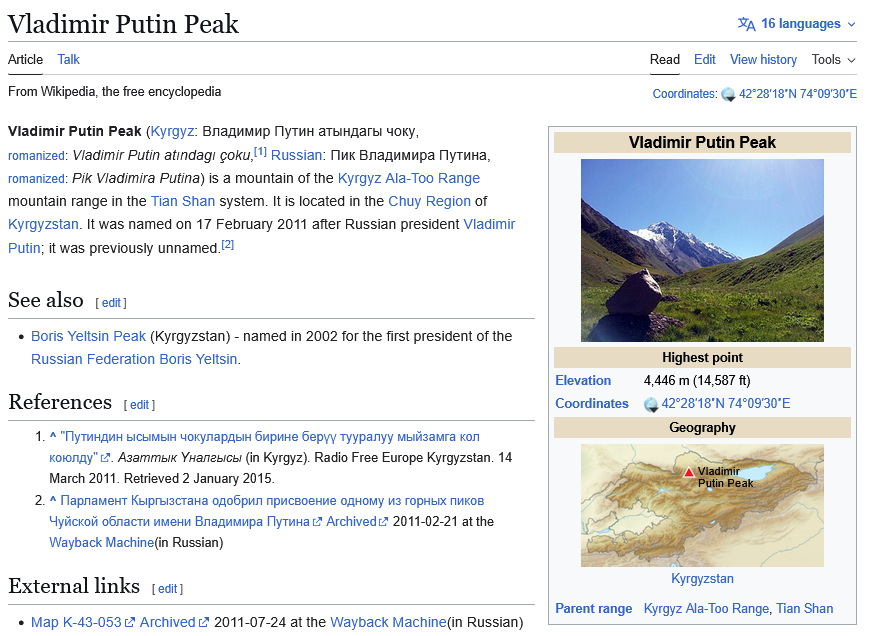869x636 pixels.
Task: Open the Kyrgyzstan link in intro paragraph
Action: (x=43, y=225)
